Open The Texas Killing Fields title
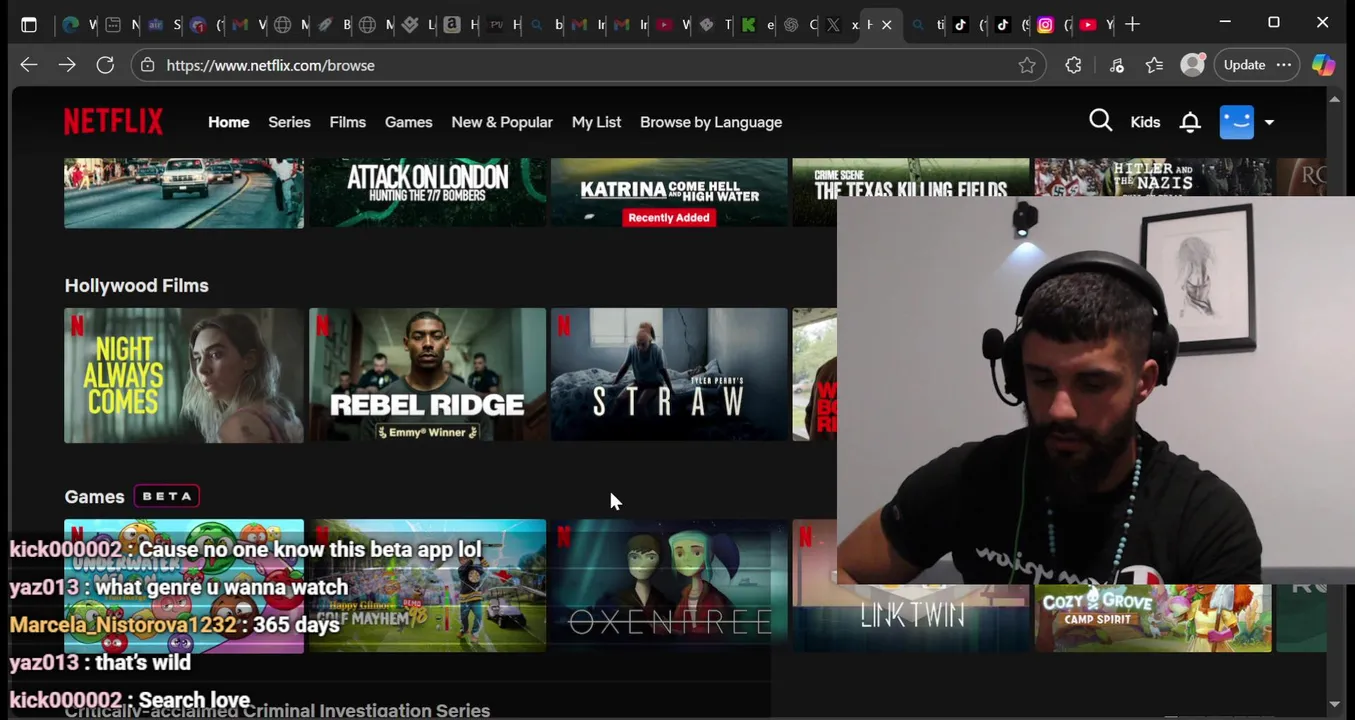This screenshot has height=720, width=1355. click(910, 178)
